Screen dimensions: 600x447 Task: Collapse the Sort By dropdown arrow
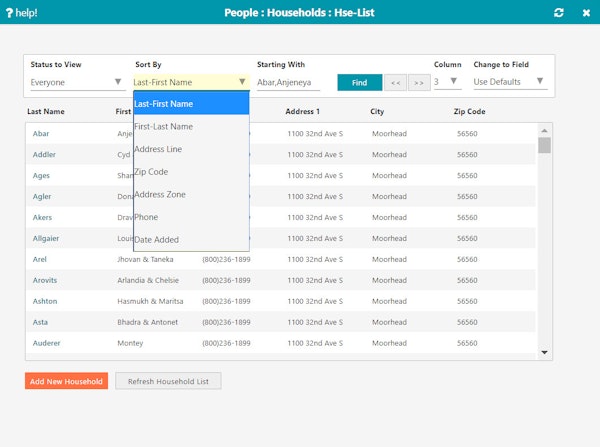coord(242,82)
